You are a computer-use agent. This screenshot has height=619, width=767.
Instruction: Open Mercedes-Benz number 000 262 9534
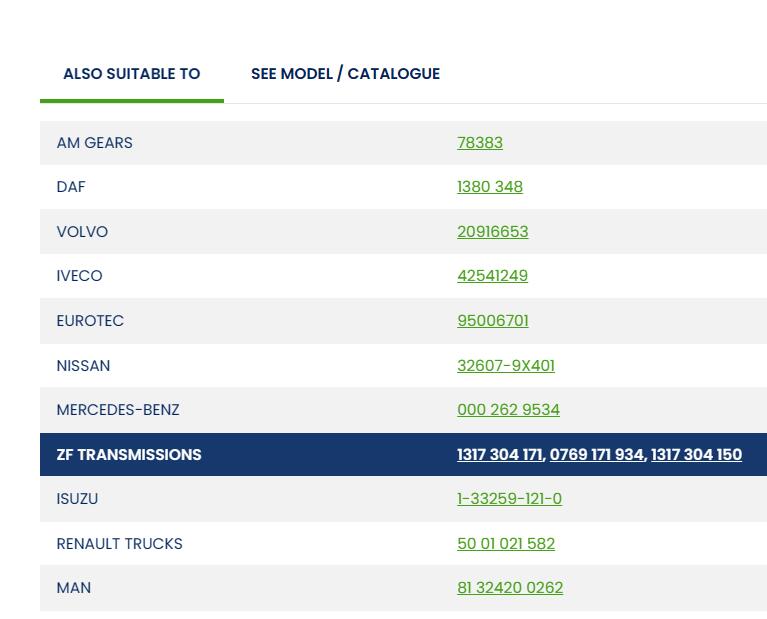(x=508, y=410)
